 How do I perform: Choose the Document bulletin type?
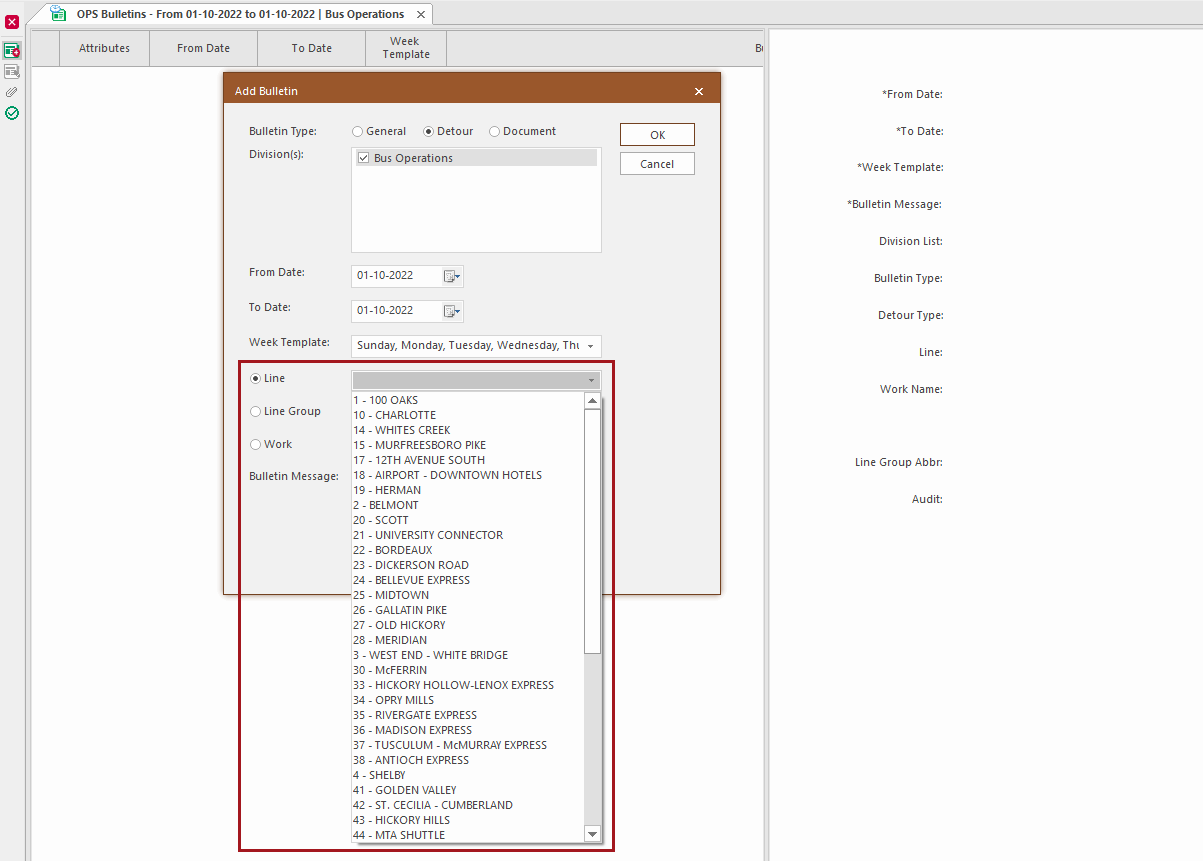pos(494,131)
